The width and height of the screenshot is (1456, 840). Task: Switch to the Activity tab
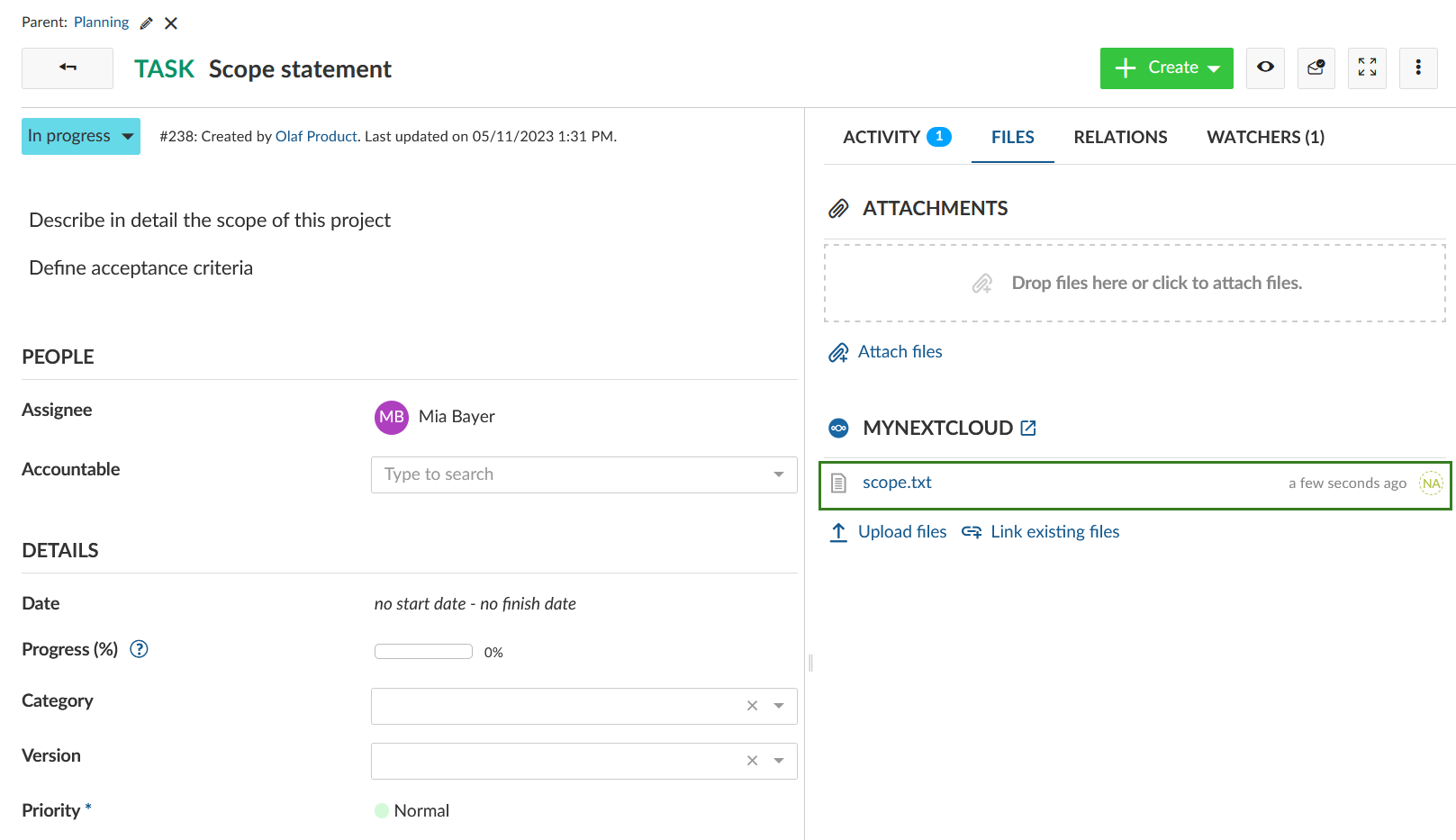coord(896,137)
